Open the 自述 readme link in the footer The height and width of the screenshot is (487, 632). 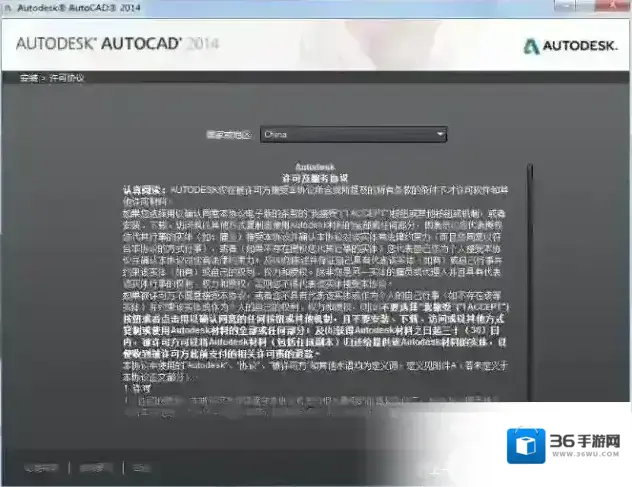click(141, 468)
